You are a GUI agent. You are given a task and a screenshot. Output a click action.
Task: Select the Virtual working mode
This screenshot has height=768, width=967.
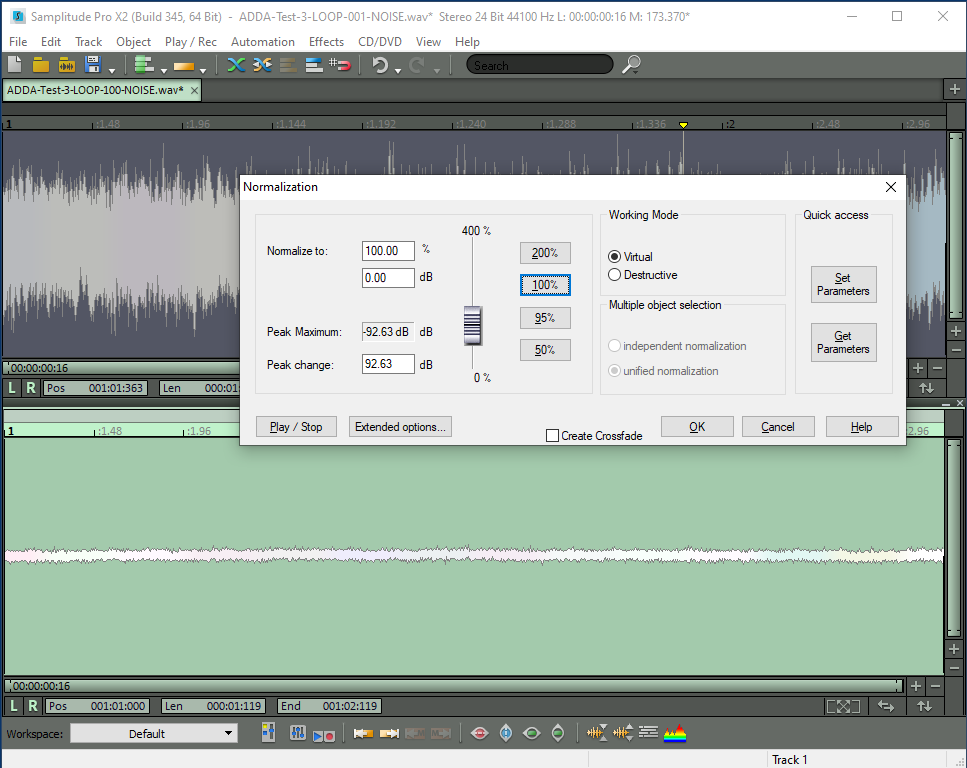615,257
